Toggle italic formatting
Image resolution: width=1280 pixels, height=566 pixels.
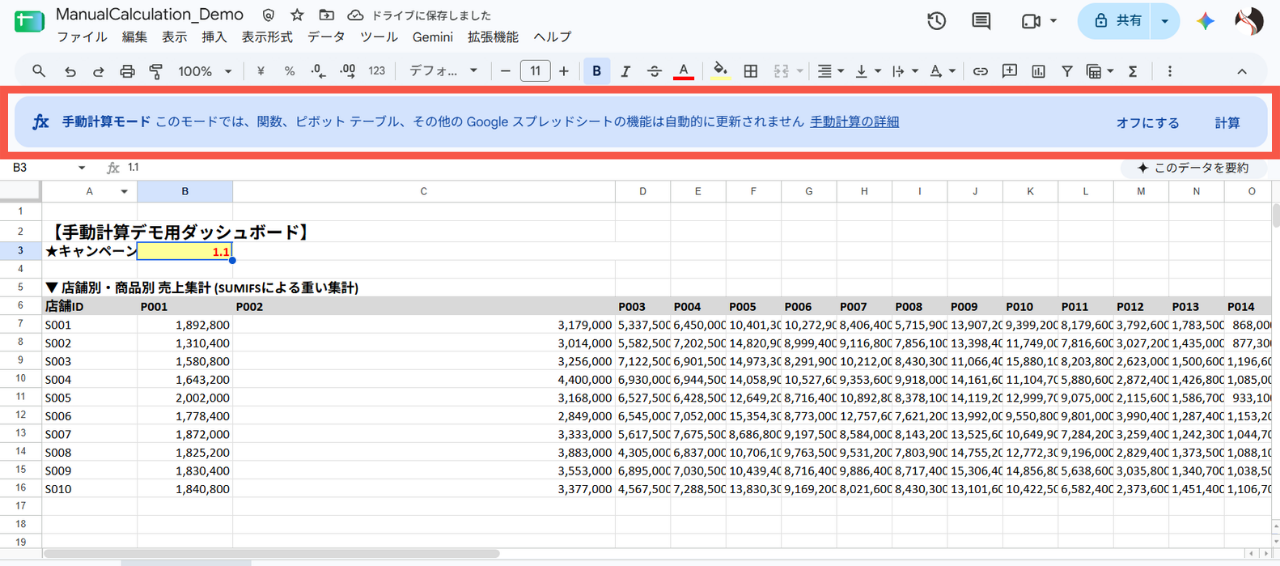pos(626,71)
